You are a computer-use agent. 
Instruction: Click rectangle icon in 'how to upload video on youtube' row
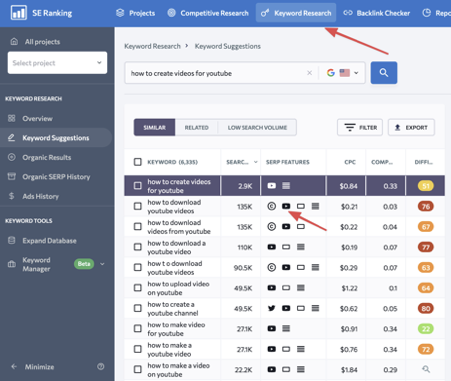[286, 288]
